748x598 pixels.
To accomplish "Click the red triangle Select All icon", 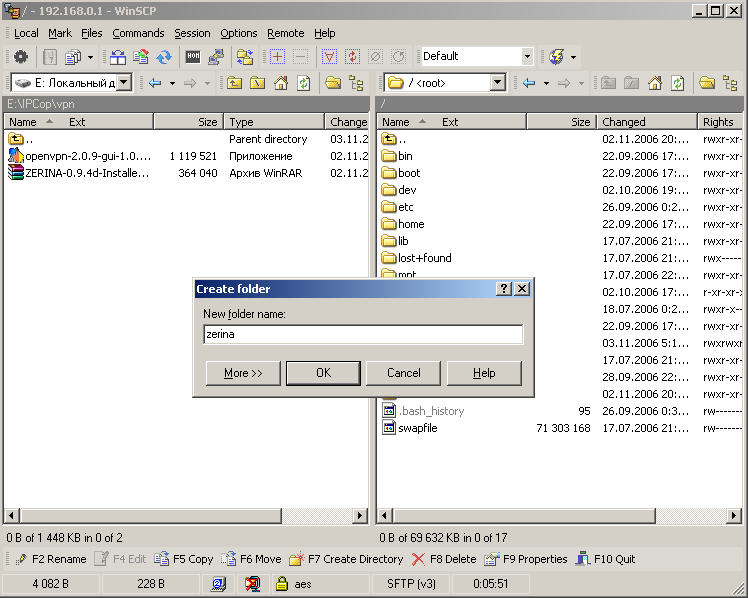I will (329, 57).
